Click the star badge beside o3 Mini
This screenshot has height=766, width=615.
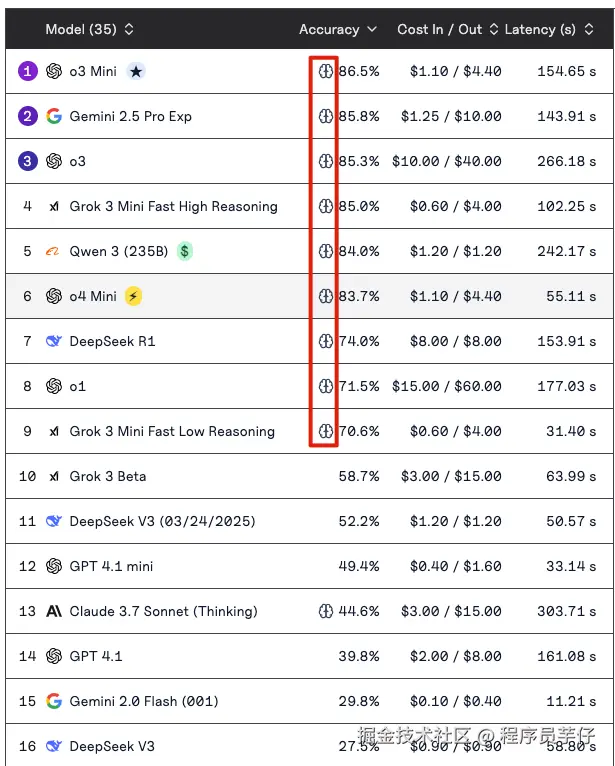pos(136,71)
